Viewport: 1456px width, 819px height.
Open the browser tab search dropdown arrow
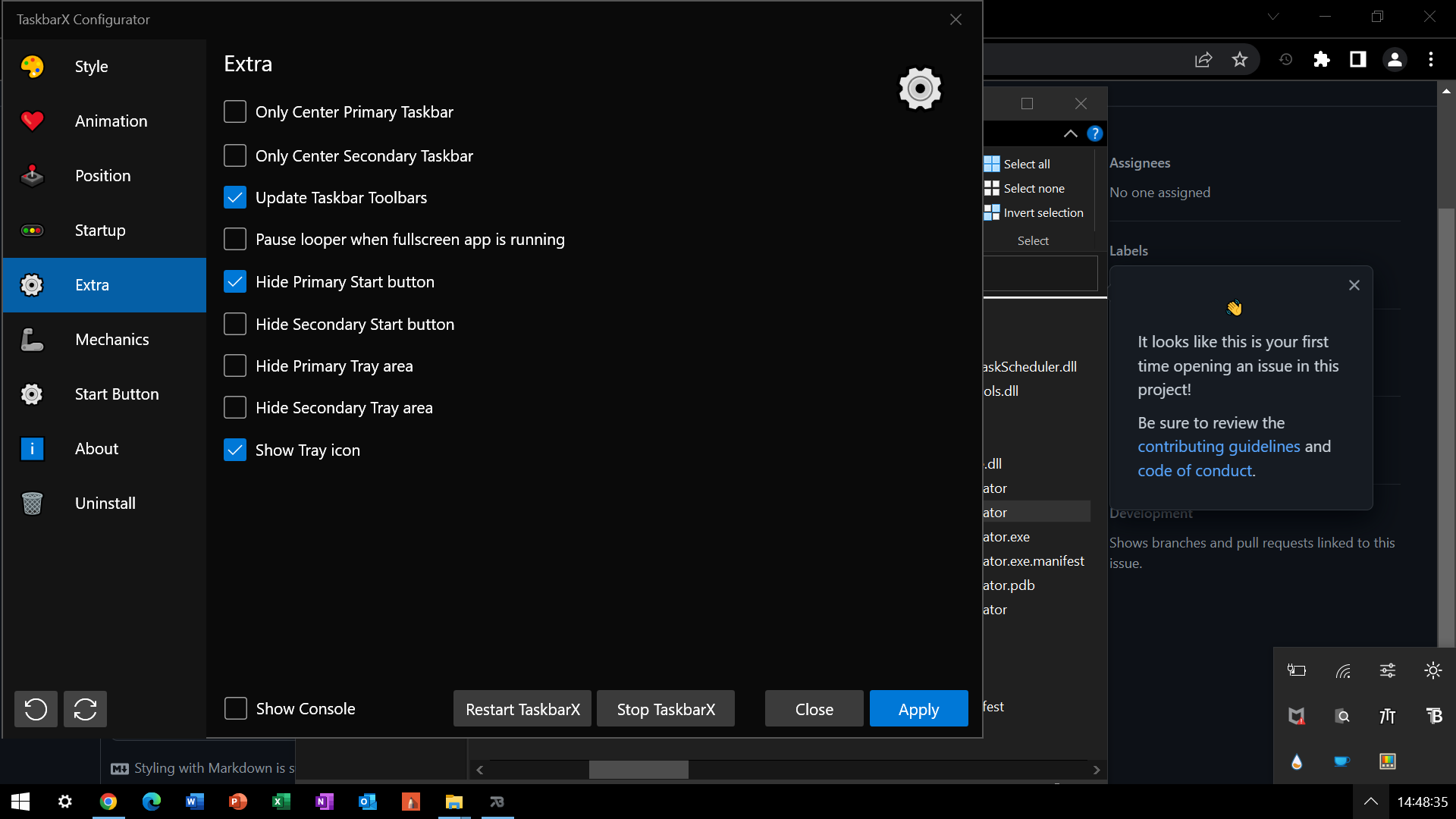[x=1274, y=16]
